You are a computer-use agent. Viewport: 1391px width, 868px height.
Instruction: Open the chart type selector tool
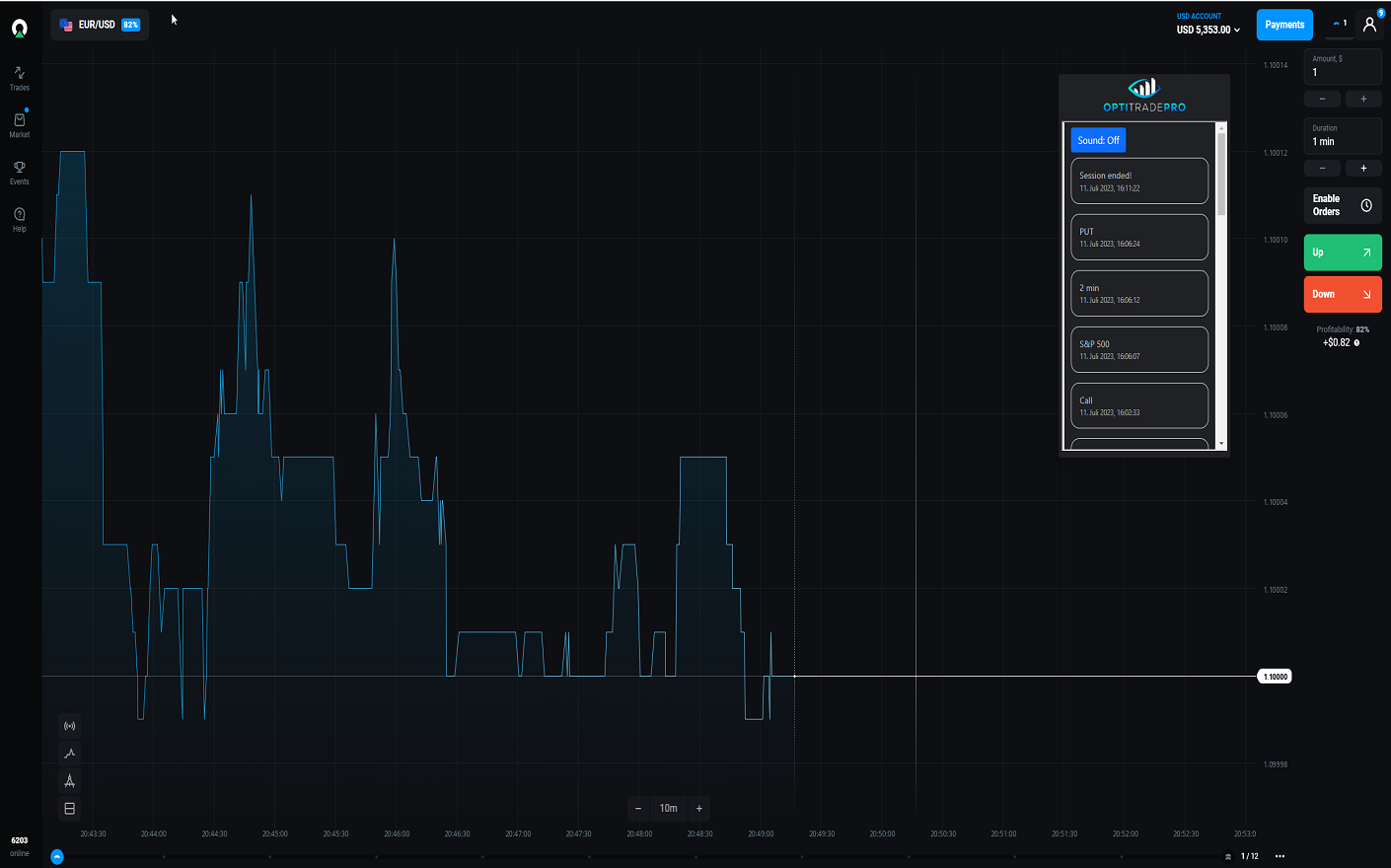(x=70, y=754)
